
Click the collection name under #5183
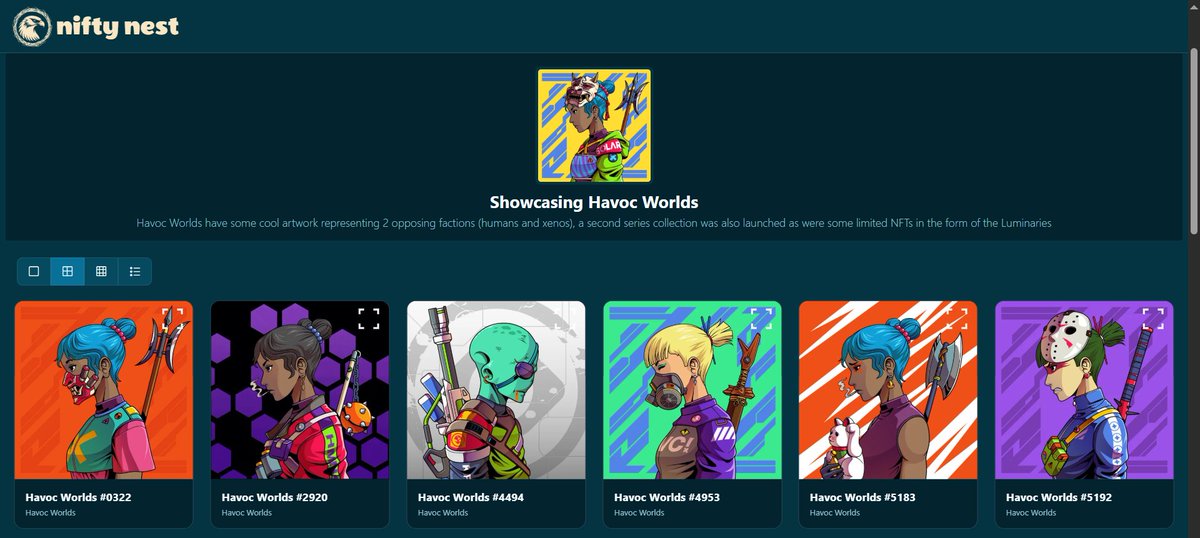pyautogui.click(x=834, y=513)
